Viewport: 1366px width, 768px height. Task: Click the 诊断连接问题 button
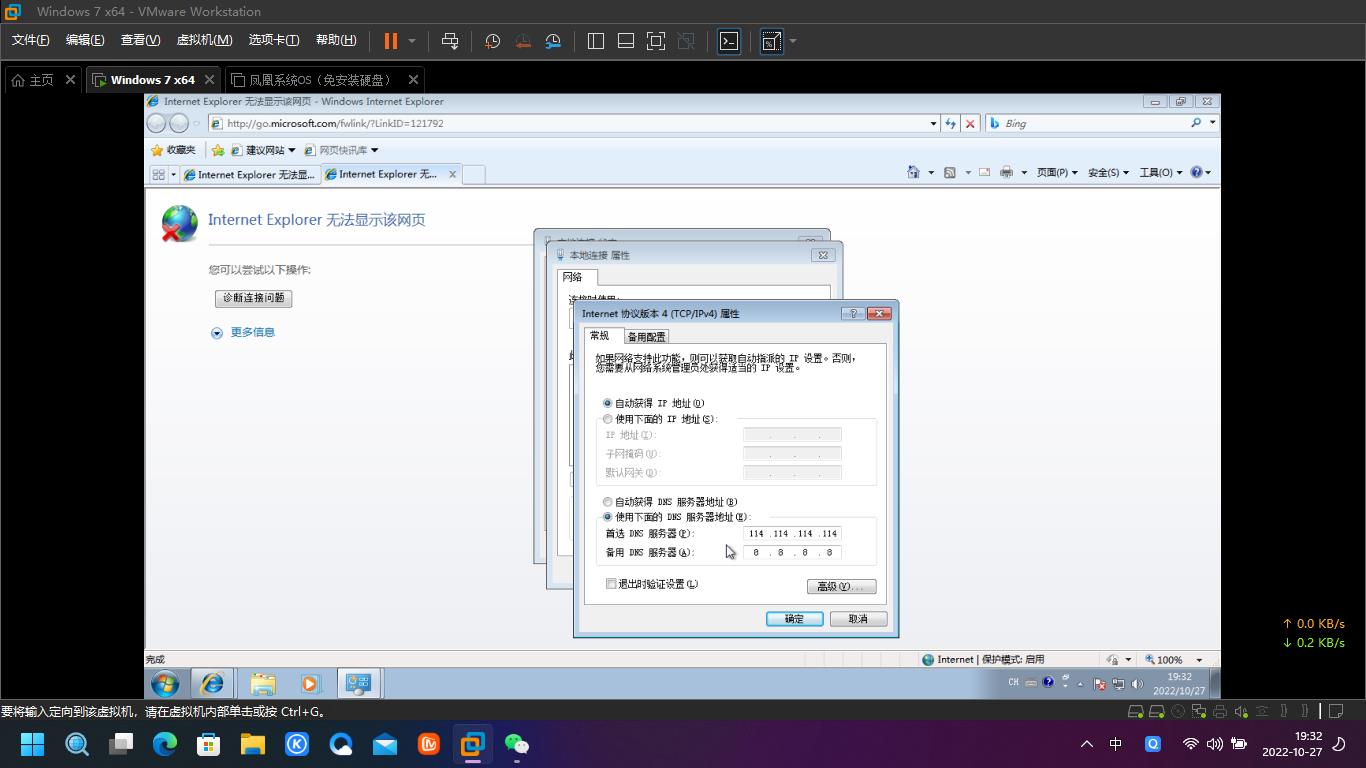(x=253, y=298)
